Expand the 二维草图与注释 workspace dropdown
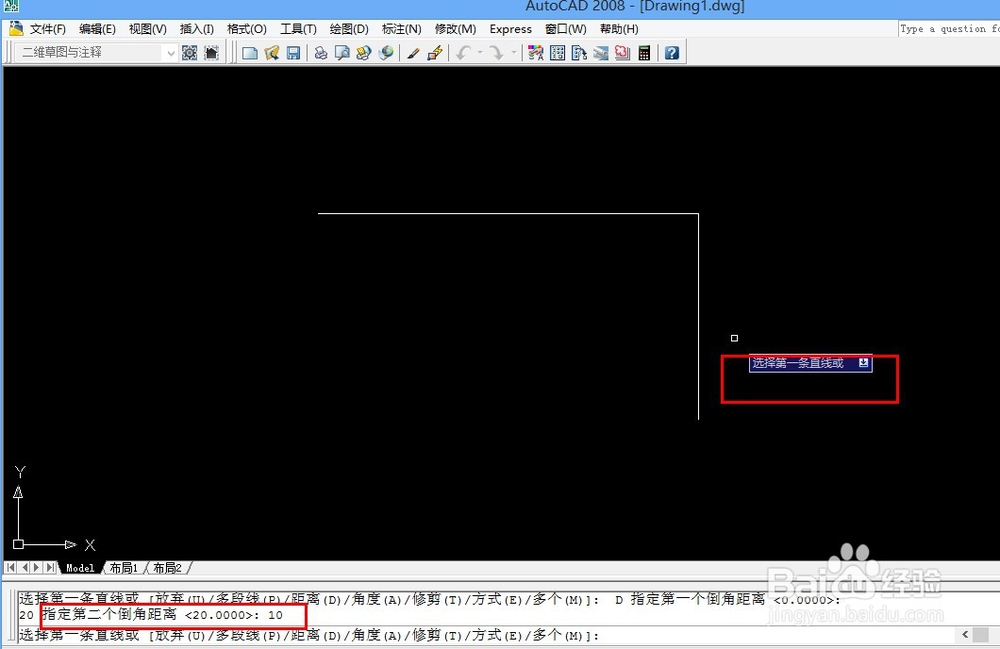Image resolution: width=1000 pixels, height=649 pixels. coord(170,53)
